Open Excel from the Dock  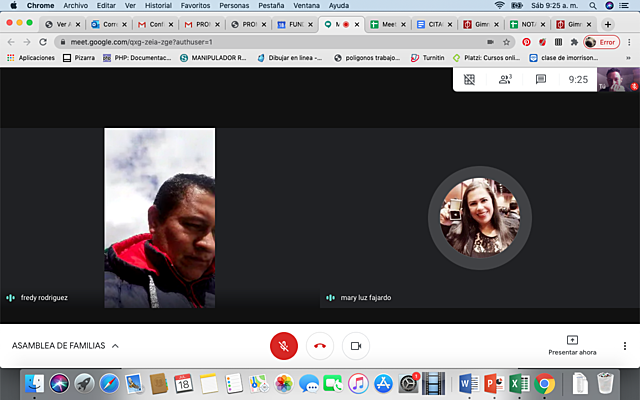(519, 383)
